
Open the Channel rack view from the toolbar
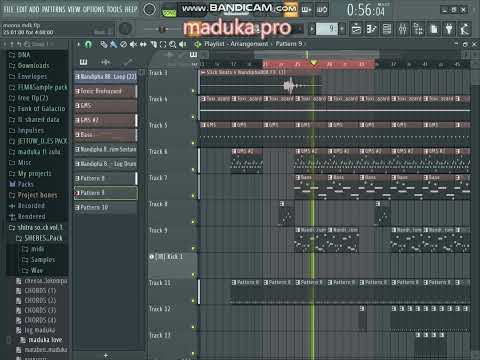[387, 29]
